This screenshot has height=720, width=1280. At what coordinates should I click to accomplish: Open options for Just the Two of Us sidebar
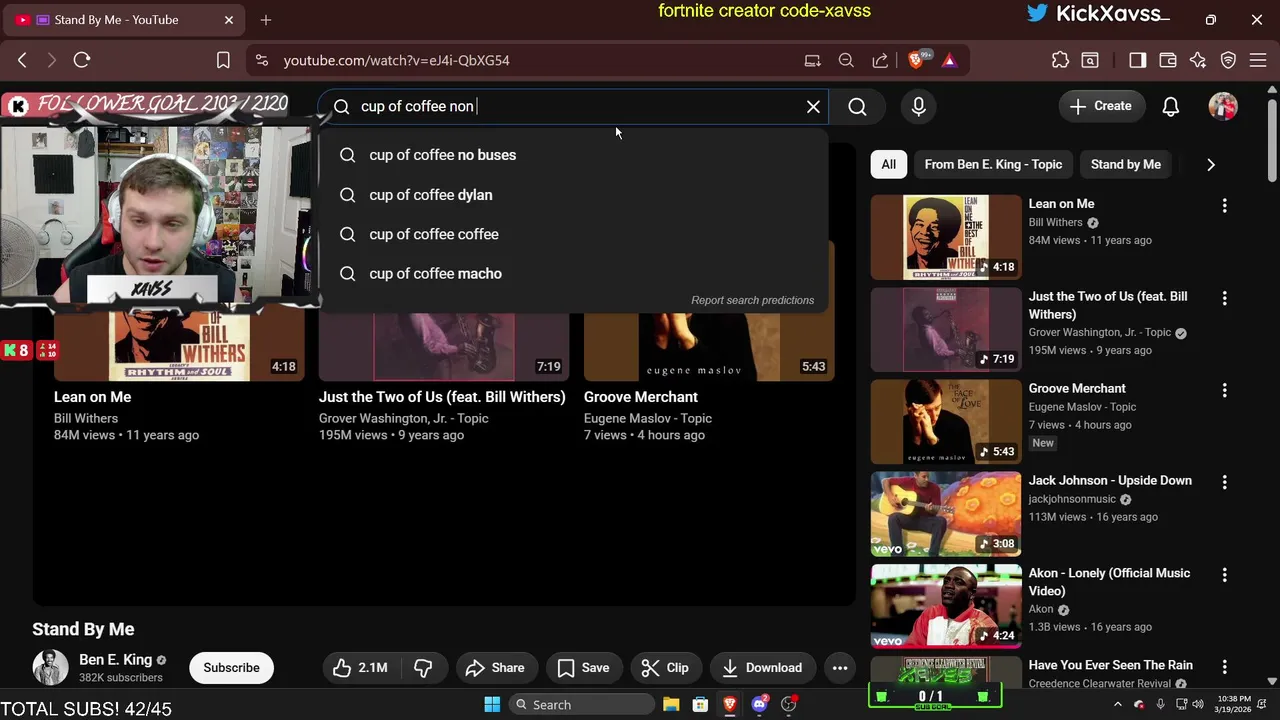tap(1224, 298)
